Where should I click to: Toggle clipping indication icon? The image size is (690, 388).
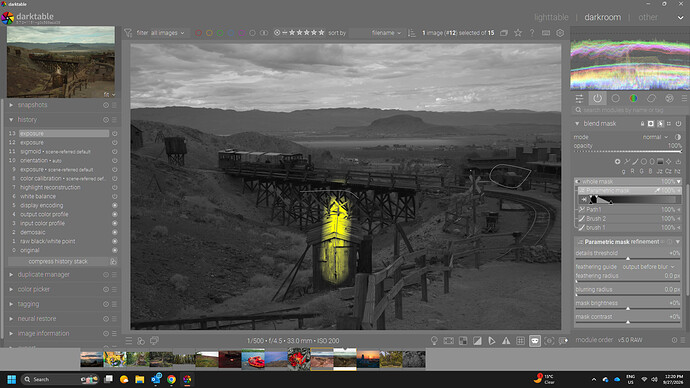coord(477,340)
